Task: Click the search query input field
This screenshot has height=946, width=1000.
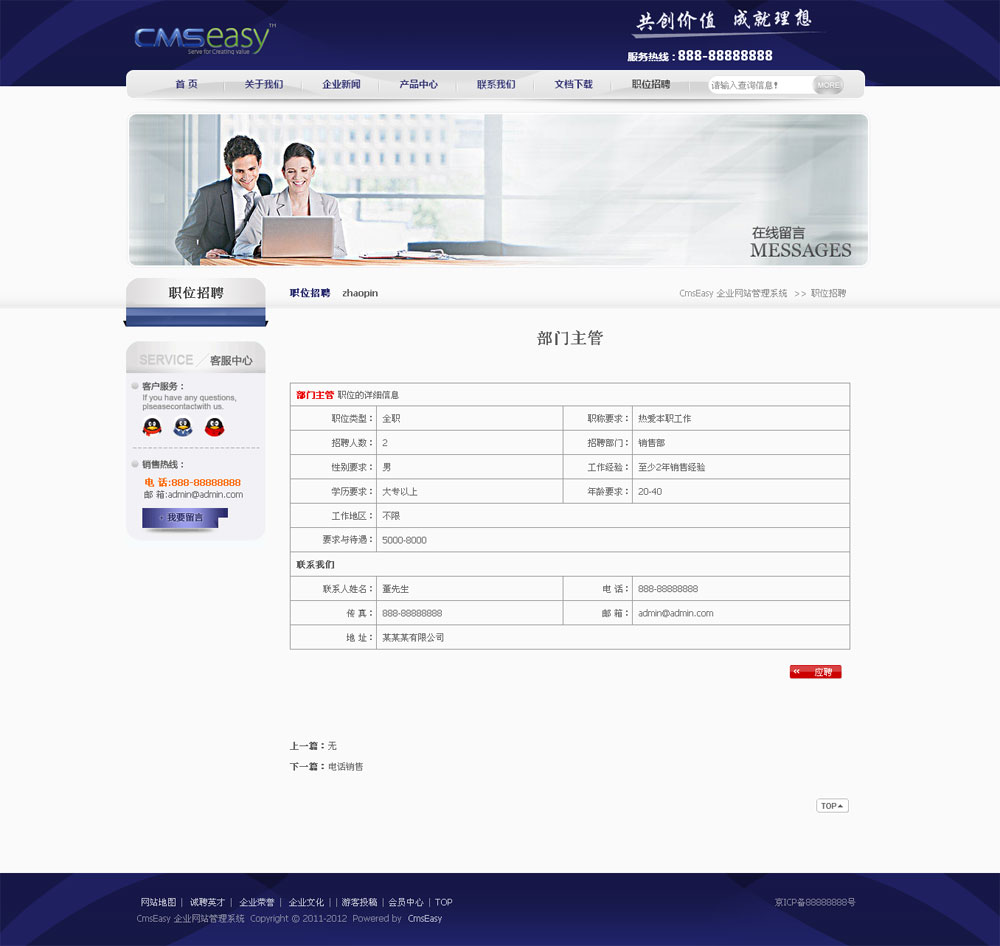Action: [758, 86]
